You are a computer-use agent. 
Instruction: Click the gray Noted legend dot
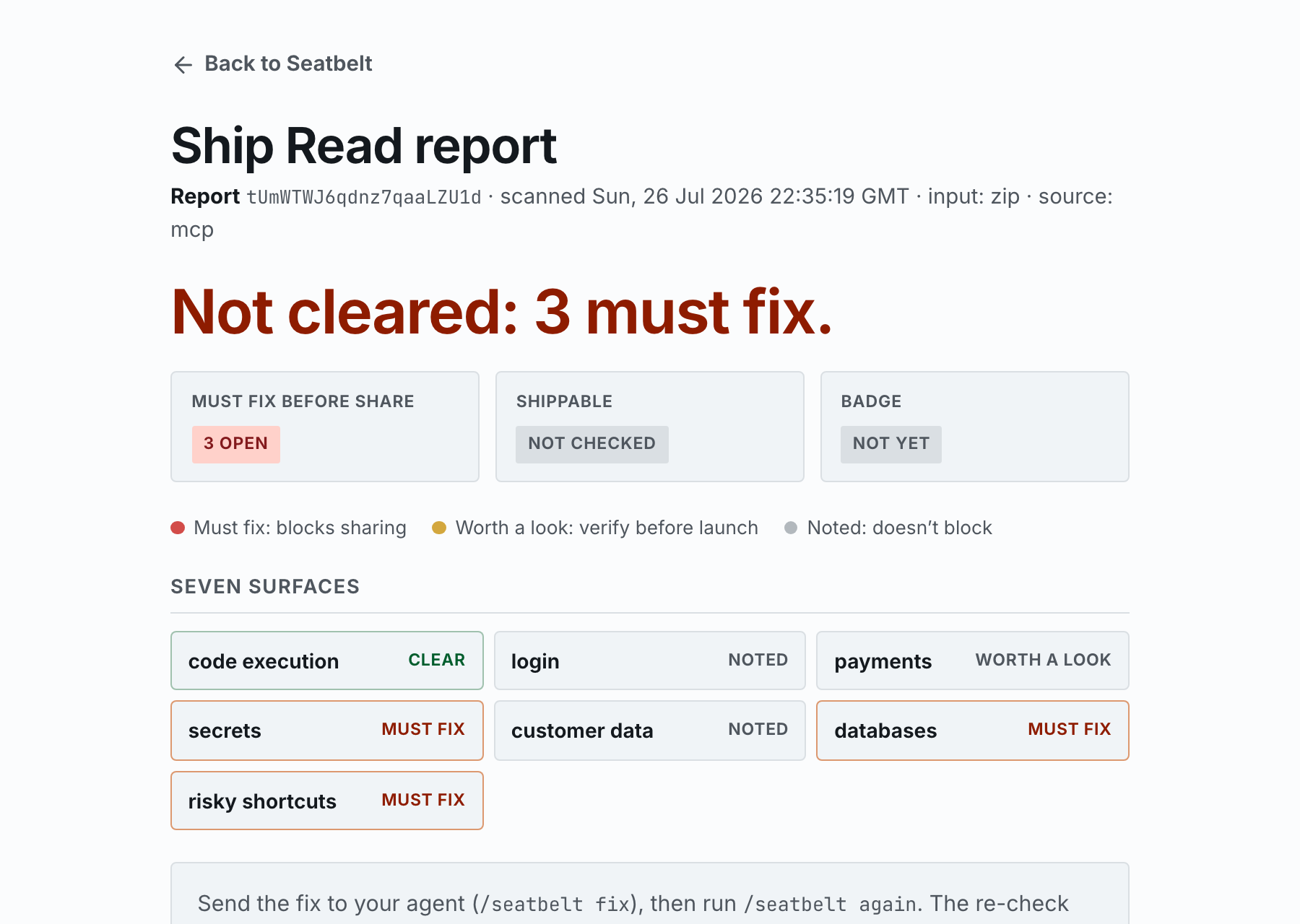pyautogui.click(x=791, y=528)
